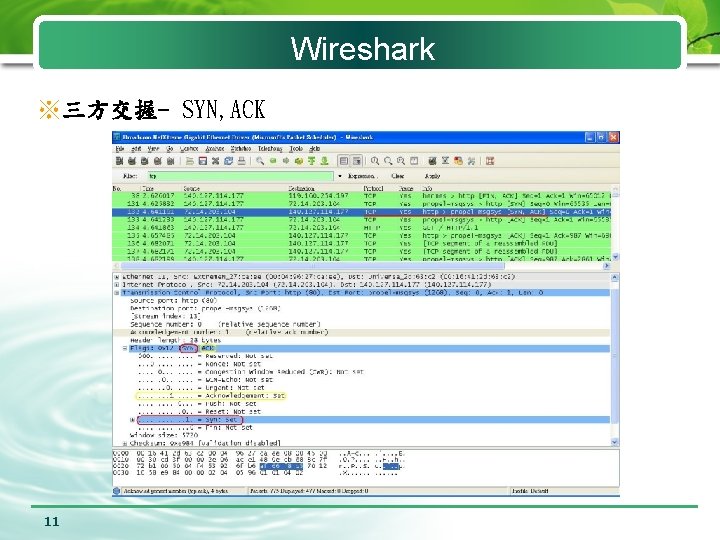Expand the Ethernet II tree node
Screen dimensions: 720x540
(117, 277)
